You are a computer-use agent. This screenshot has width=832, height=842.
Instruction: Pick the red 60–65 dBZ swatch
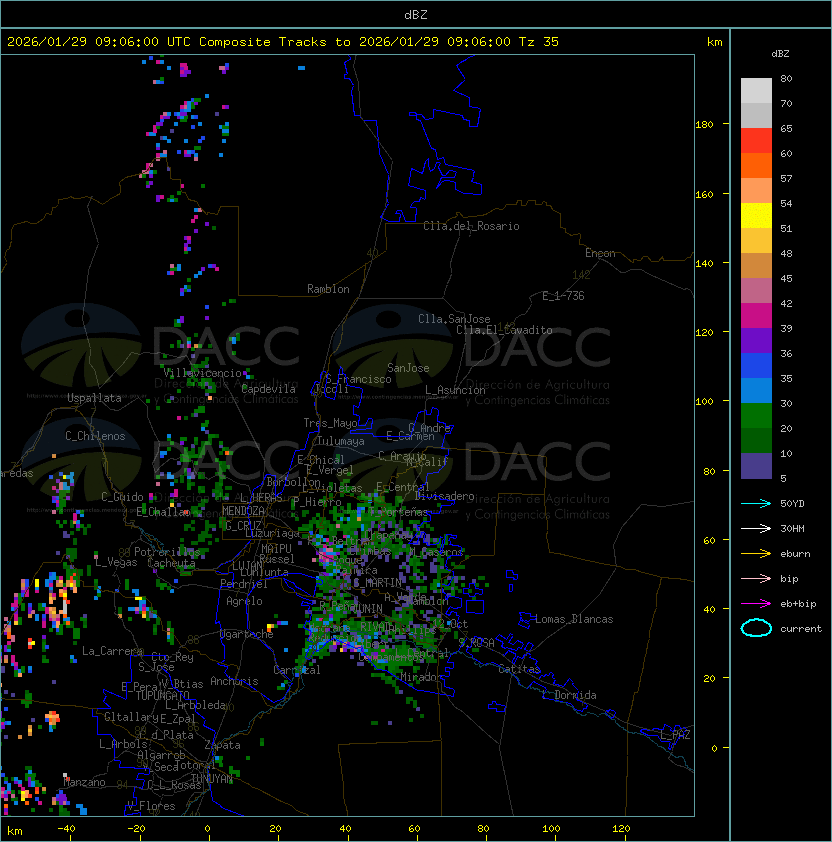click(756, 141)
